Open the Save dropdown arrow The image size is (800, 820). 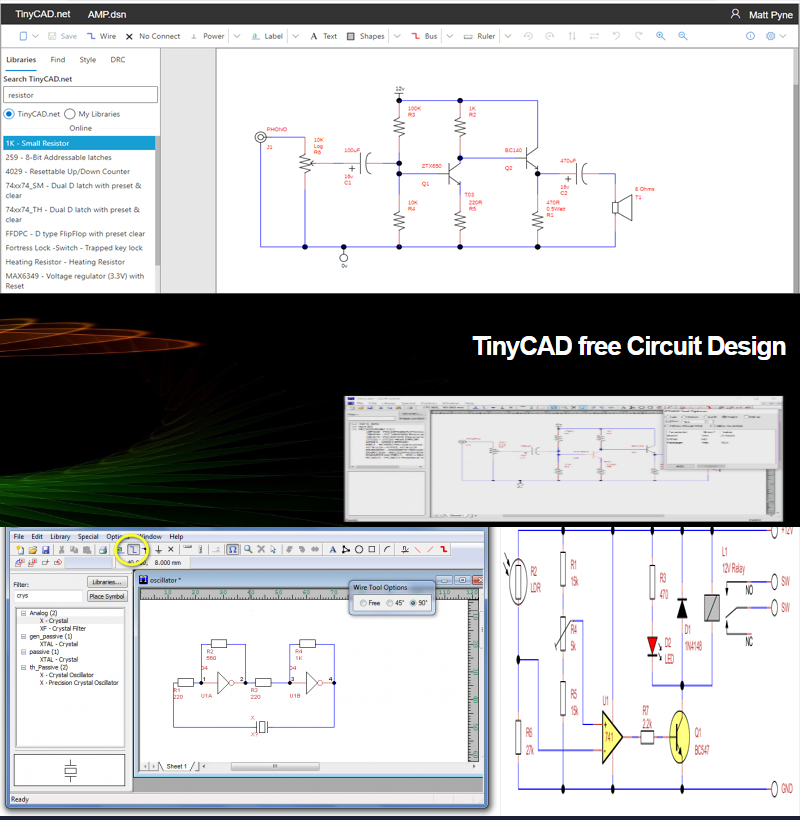(x=35, y=35)
